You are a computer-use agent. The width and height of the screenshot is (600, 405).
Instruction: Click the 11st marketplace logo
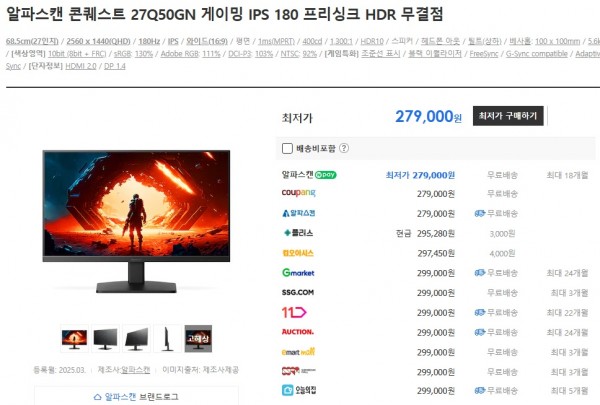click(x=294, y=312)
